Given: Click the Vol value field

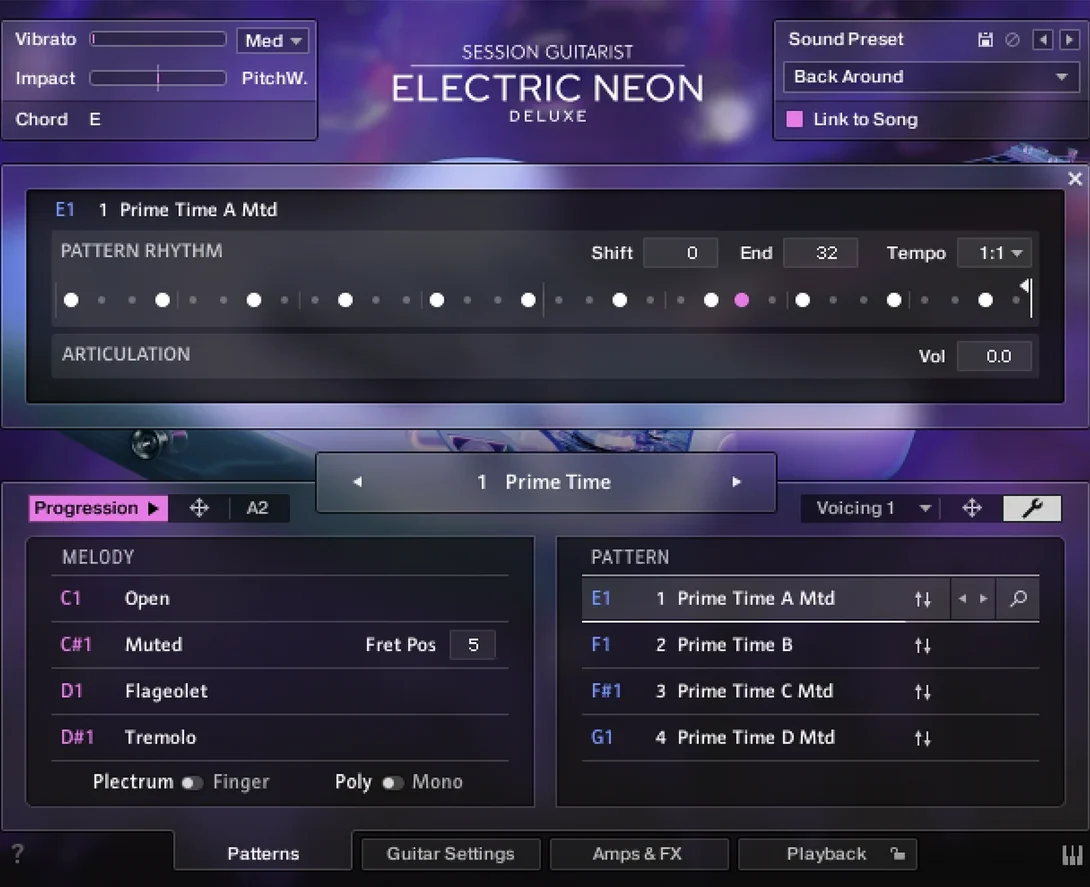Looking at the screenshot, I should click(x=995, y=356).
